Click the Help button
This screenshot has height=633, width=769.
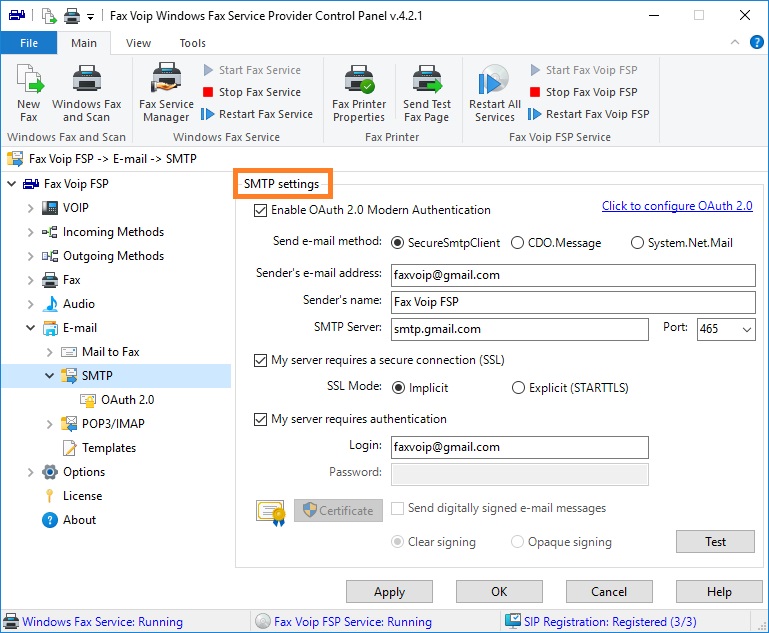pyautogui.click(x=719, y=592)
